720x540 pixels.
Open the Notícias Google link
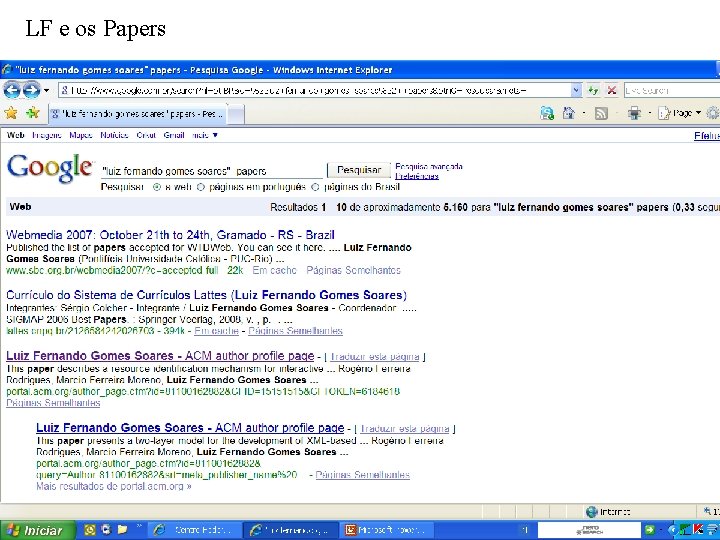114,135
